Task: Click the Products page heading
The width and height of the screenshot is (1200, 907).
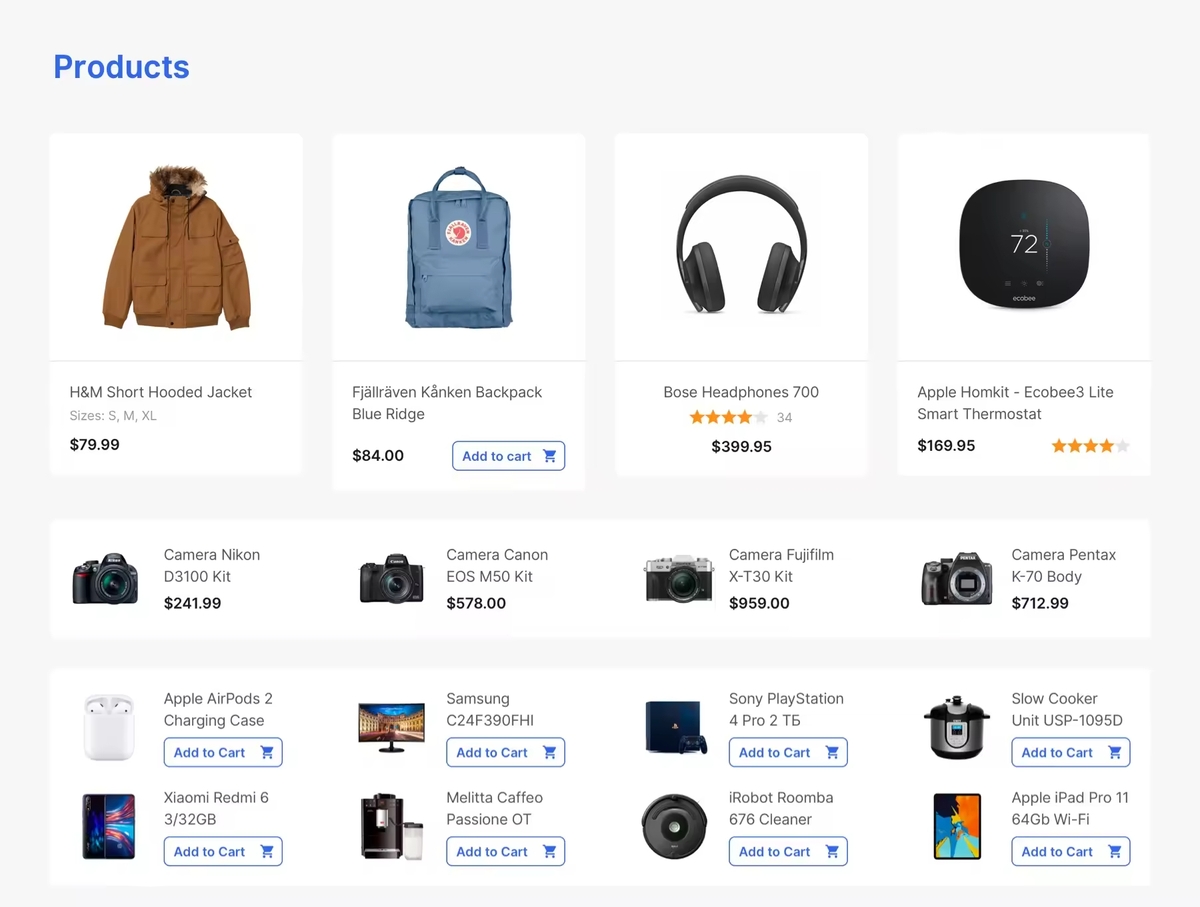Action: coord(121,67)
